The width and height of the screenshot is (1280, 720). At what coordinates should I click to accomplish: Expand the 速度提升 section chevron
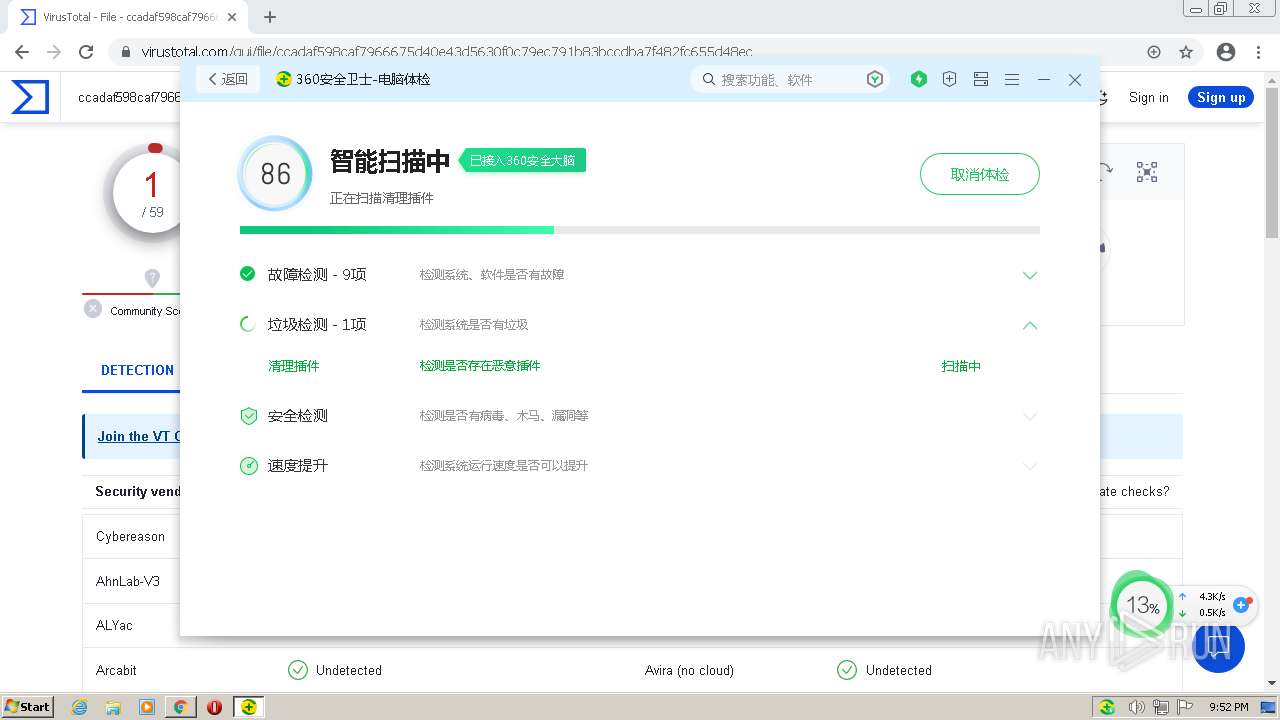[x=1030, y=466]
